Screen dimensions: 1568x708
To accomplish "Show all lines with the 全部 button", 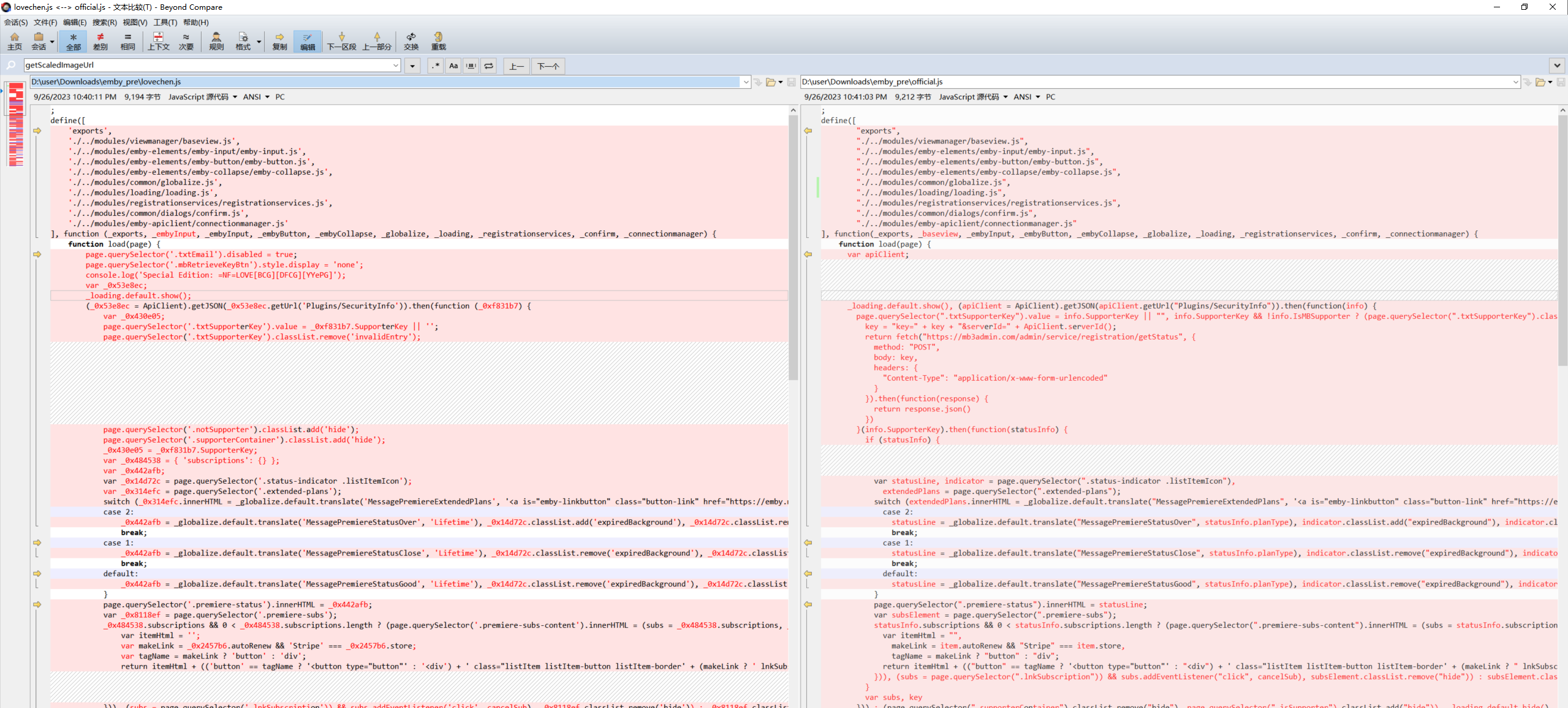I will (73, 41).
